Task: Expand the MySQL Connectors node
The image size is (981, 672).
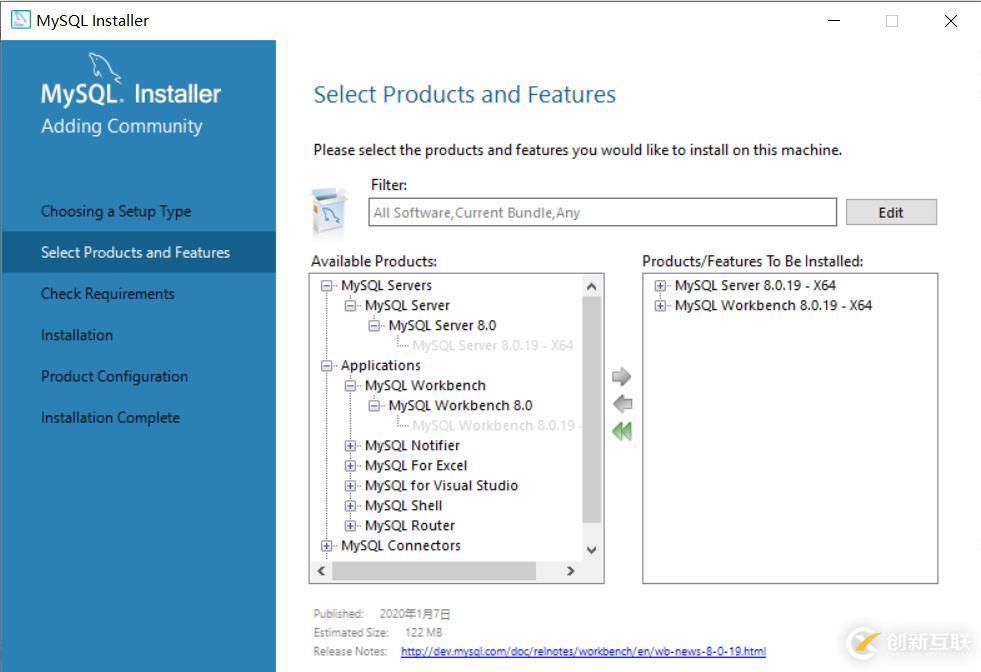Action: 326,546
